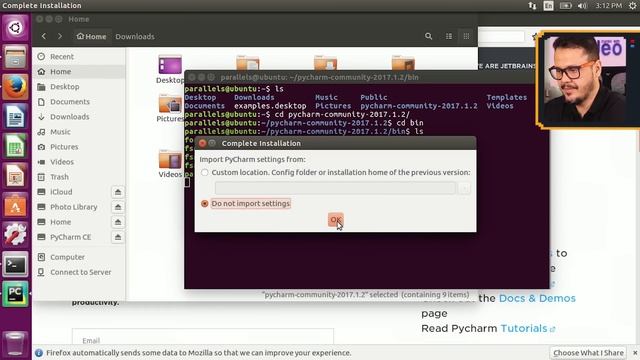Eject the Photo Library volume
This screenshot has width=640, height=360.
pos(118,207)
